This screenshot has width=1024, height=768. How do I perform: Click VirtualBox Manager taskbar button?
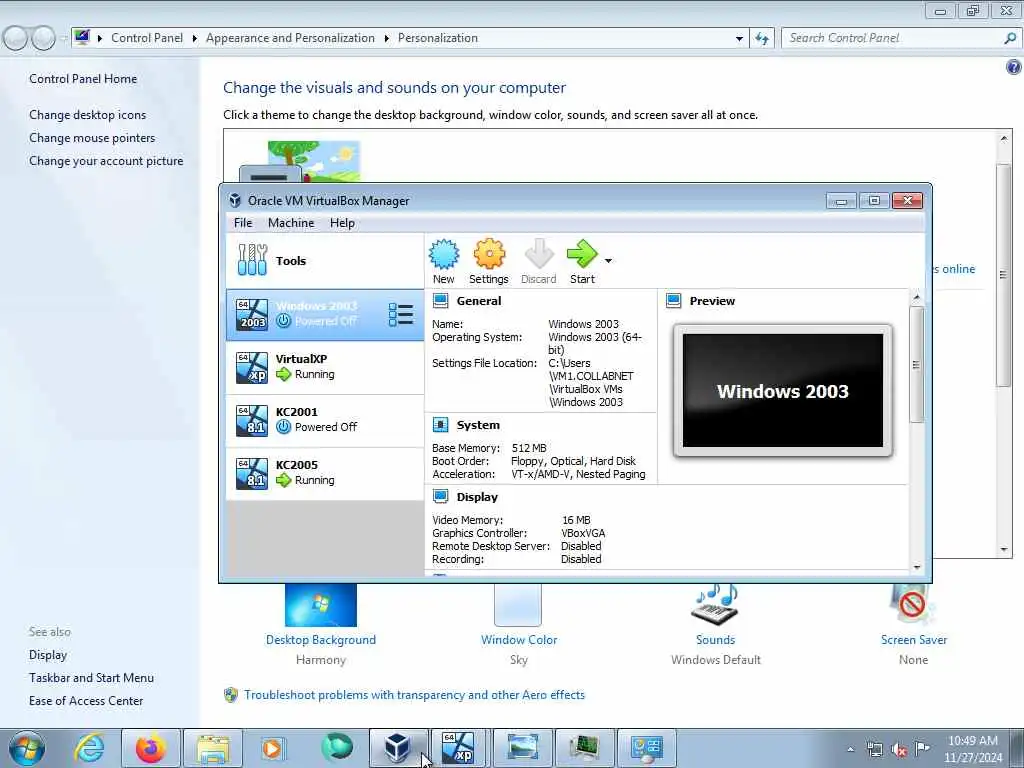point(398,748)
